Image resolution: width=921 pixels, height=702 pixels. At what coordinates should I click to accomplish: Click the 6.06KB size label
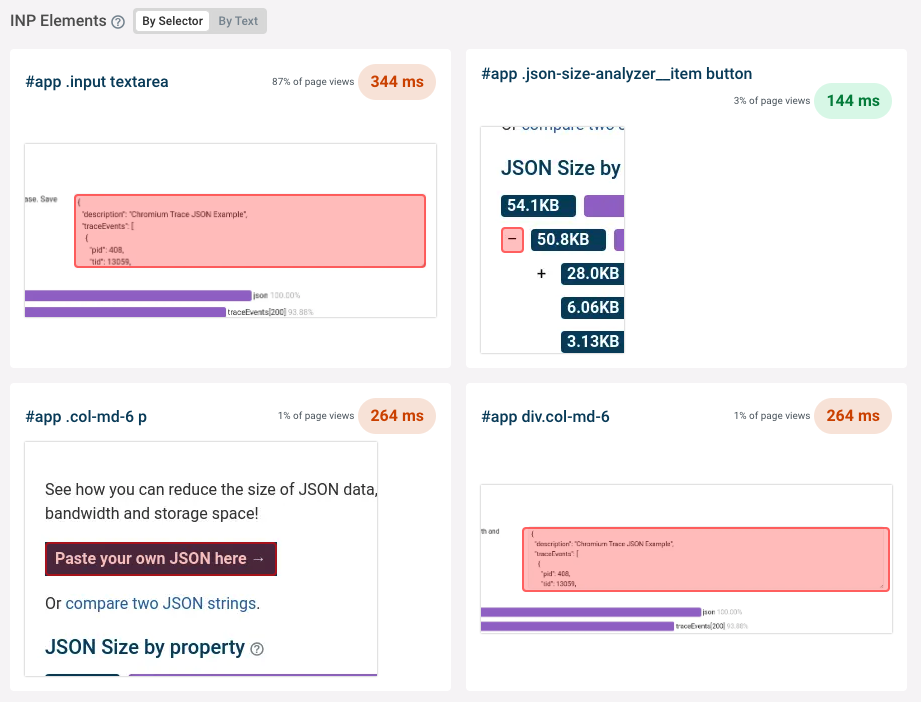(592, 307)
